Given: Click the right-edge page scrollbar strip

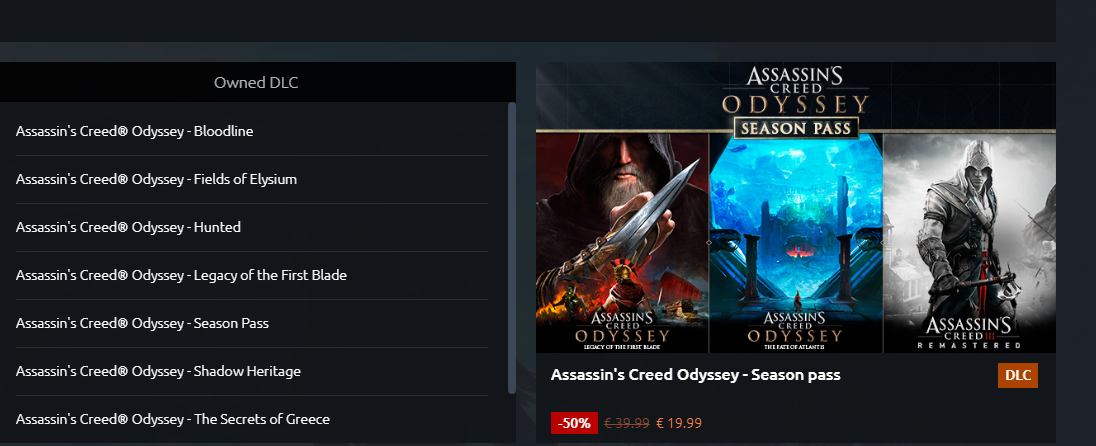Looking at the screenshot, I should [x=1076, y=223].
